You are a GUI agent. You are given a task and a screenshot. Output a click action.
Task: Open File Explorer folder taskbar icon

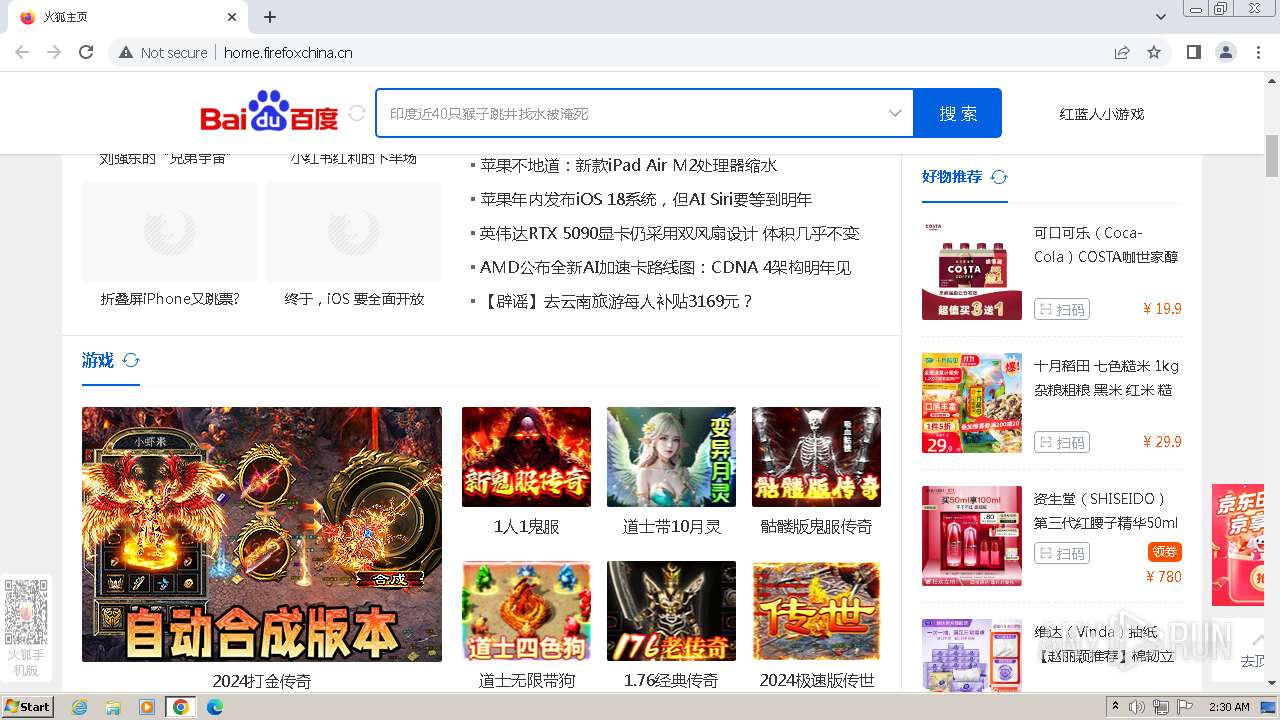coord(113,707)
